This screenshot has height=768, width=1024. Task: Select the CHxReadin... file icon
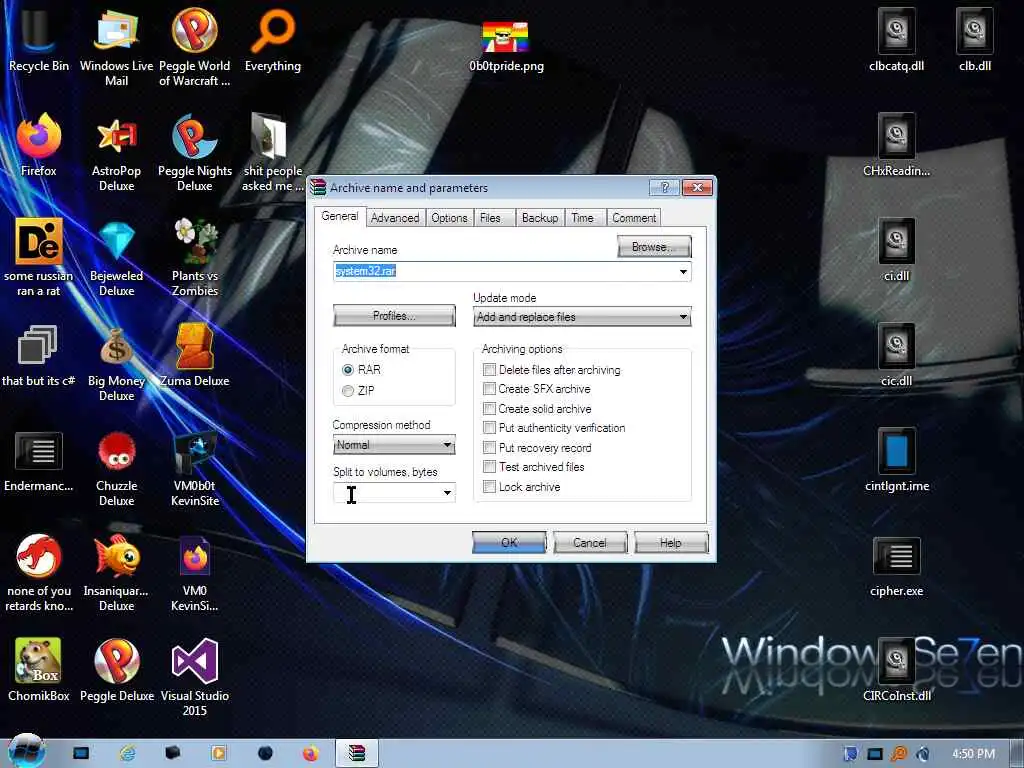pos(896,145)
